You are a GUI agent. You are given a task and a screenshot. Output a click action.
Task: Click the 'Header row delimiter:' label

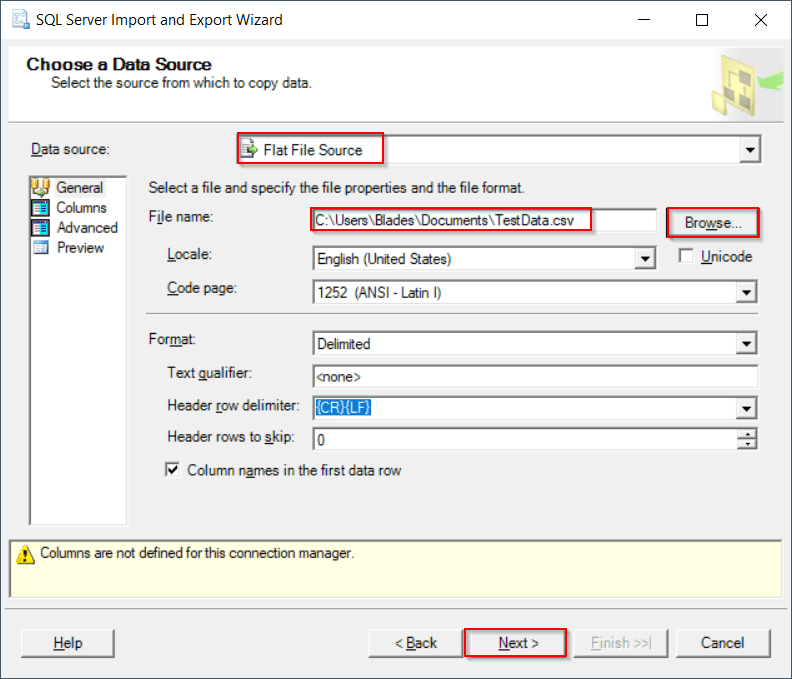(x=233, y=405)
